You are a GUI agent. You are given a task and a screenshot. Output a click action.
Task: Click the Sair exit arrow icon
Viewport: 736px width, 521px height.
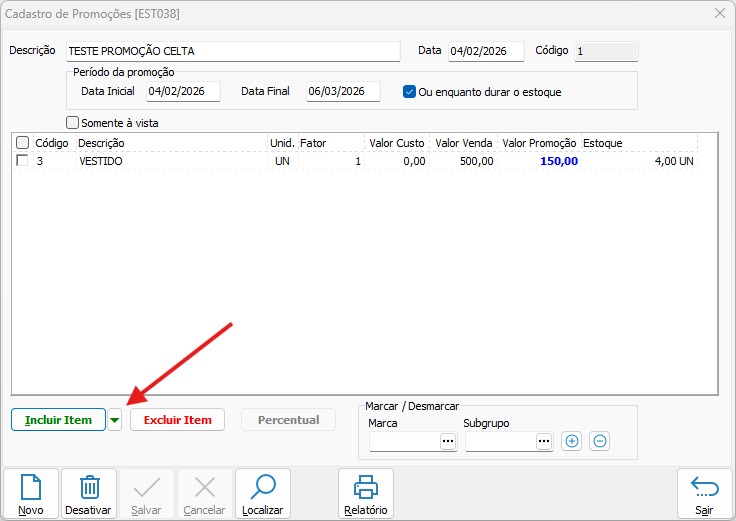[x=704, y=488]
